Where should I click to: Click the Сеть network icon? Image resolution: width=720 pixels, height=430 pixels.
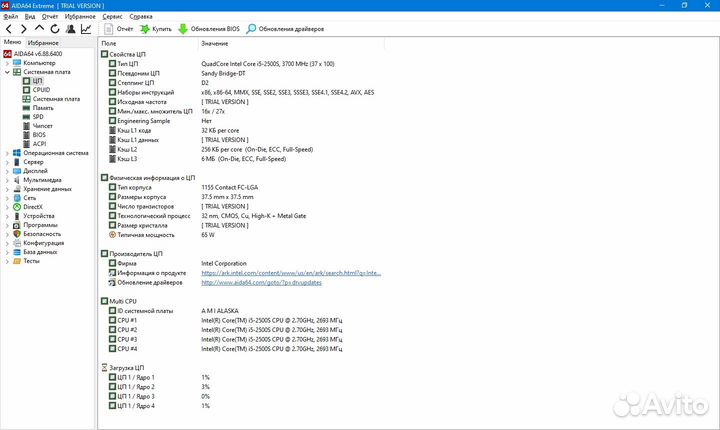(17, 198)
